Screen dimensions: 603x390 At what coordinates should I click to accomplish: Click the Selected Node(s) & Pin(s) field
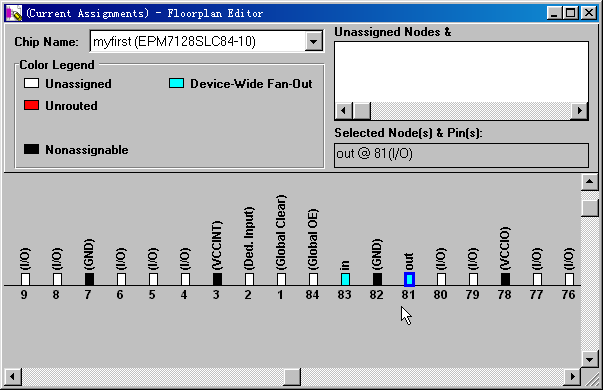click(x=461, y=155)
